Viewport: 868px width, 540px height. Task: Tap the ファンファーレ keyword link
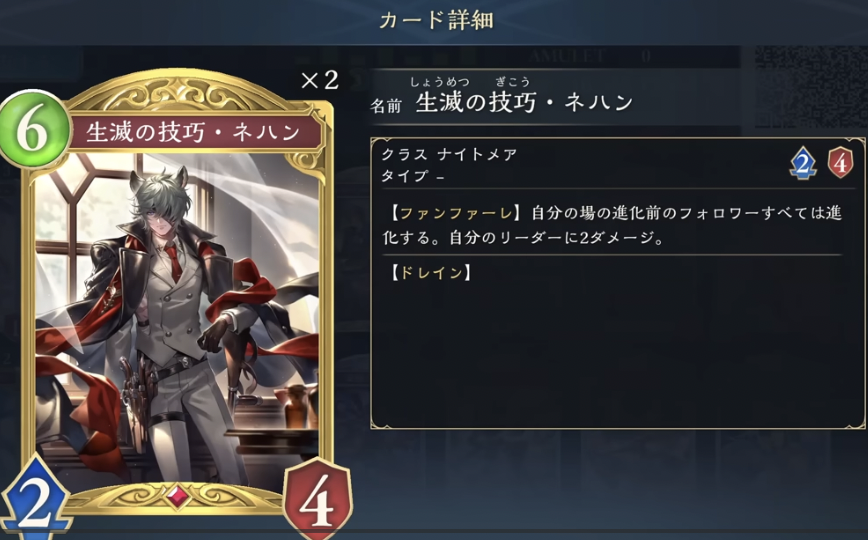tap(456, 213)
